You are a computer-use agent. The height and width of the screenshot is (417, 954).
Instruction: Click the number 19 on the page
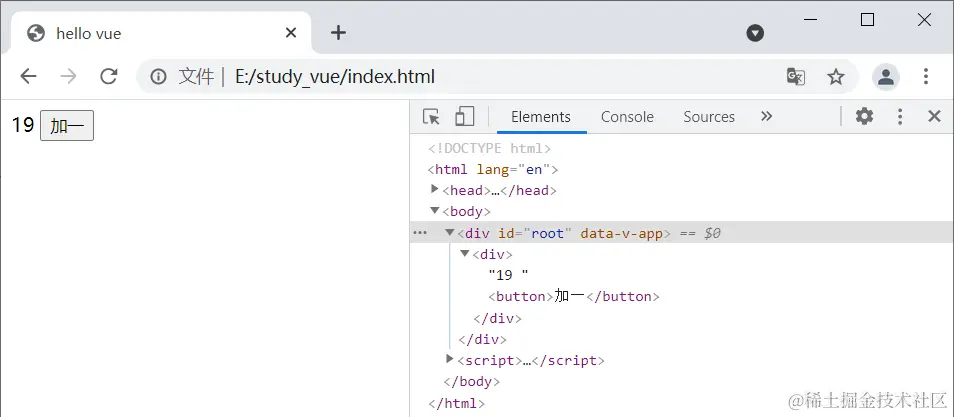point(23,125)
